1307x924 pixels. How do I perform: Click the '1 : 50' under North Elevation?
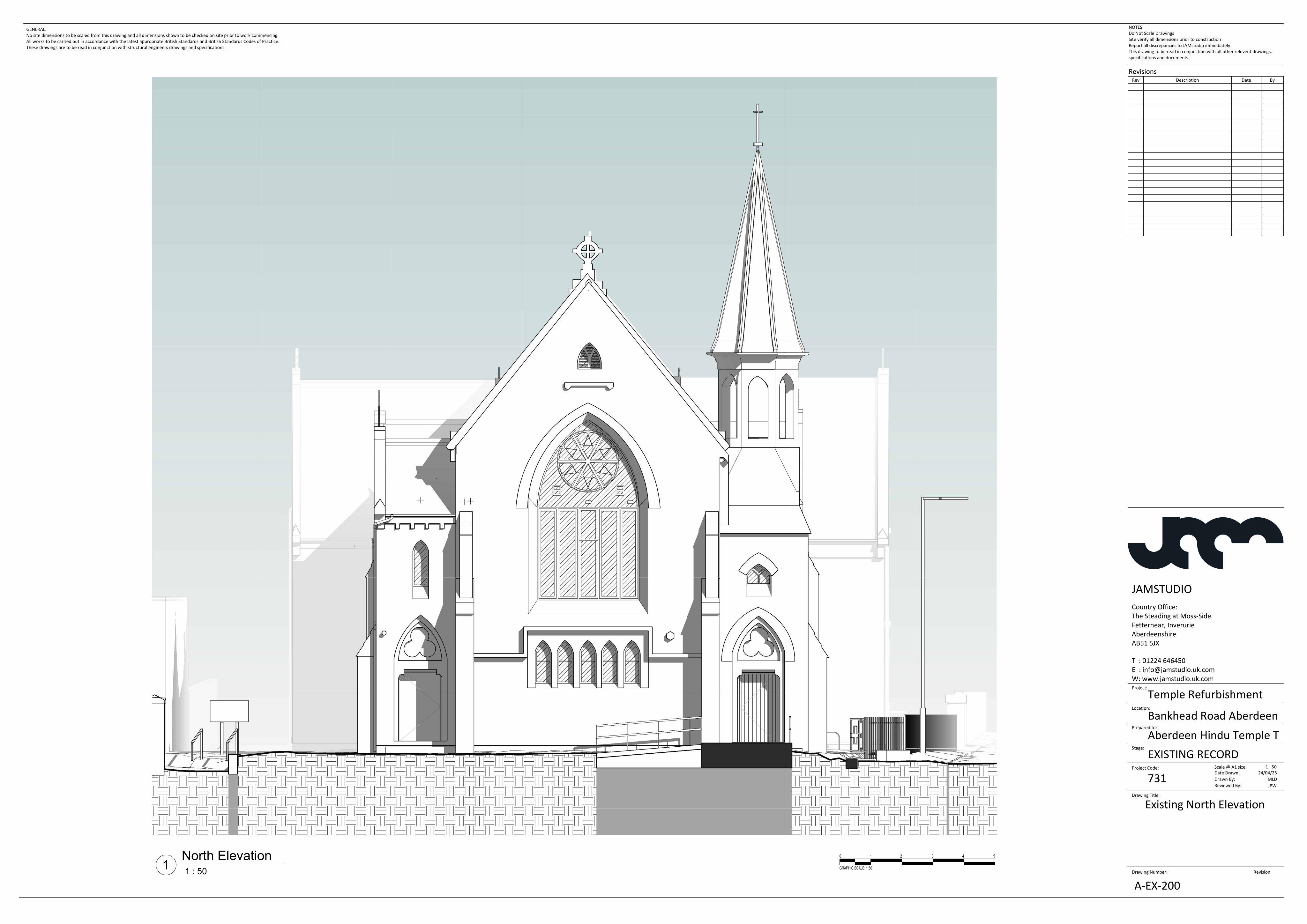[x=196, y=871]
